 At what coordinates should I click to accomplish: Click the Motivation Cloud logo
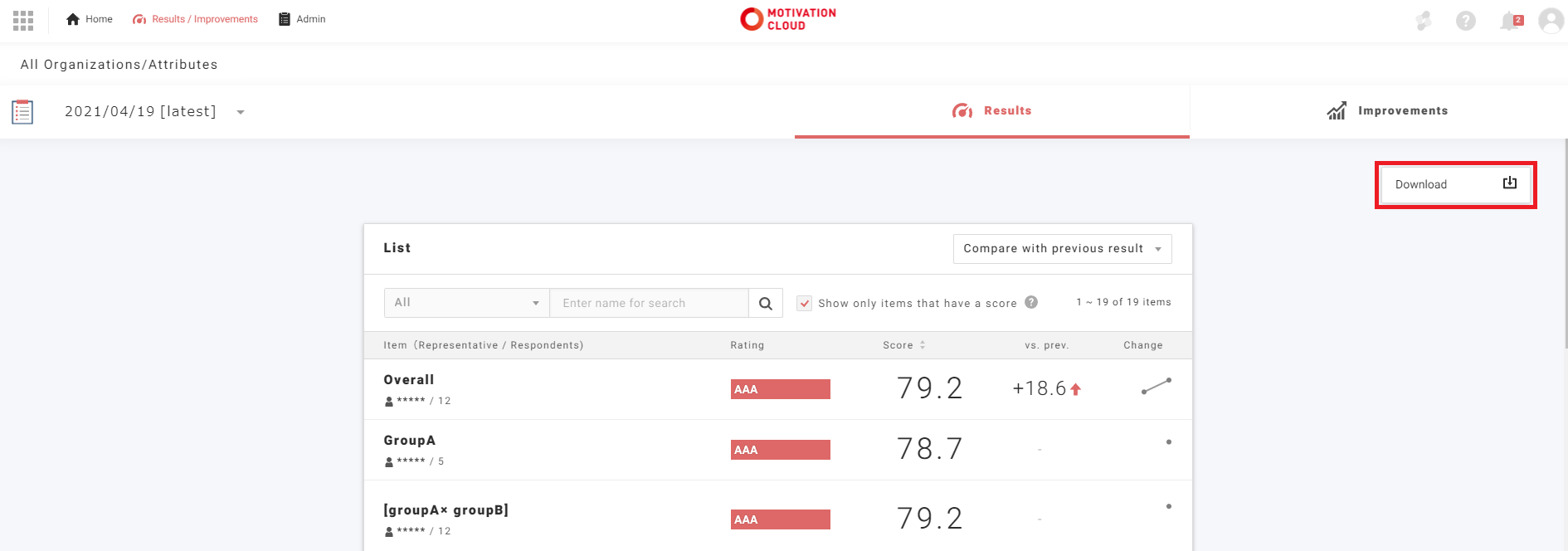pyautogui.click(x=788, y=19)
